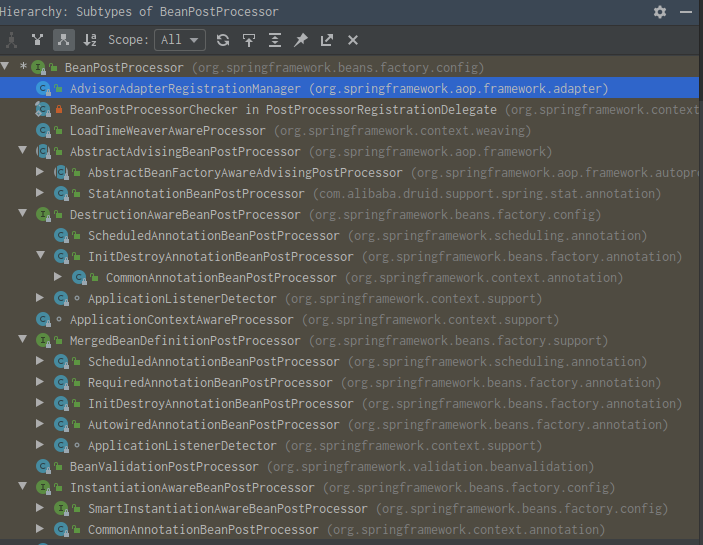Image resolution: width=703 pixels, height=545 pixels.
Task: Close the hierarchy tab with the X icon
Action: (353, 40)
